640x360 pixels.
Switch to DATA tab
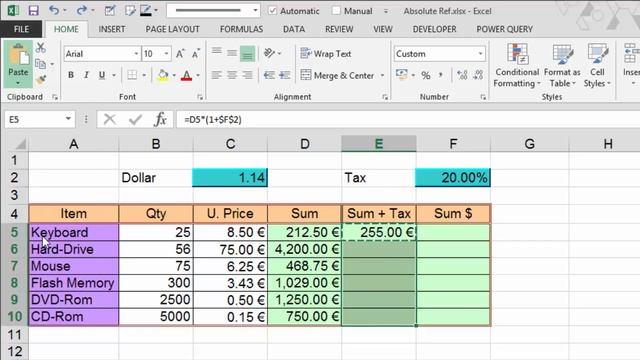[294, 29]
